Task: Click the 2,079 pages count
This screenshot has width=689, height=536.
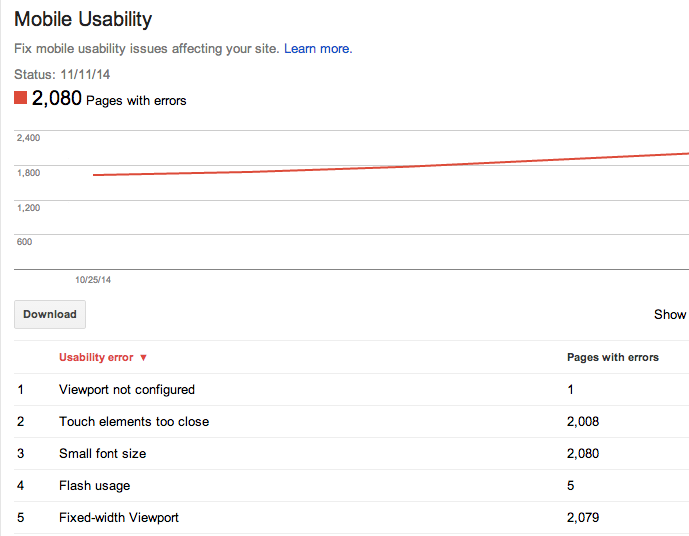Action: click(x=583, y=517)
